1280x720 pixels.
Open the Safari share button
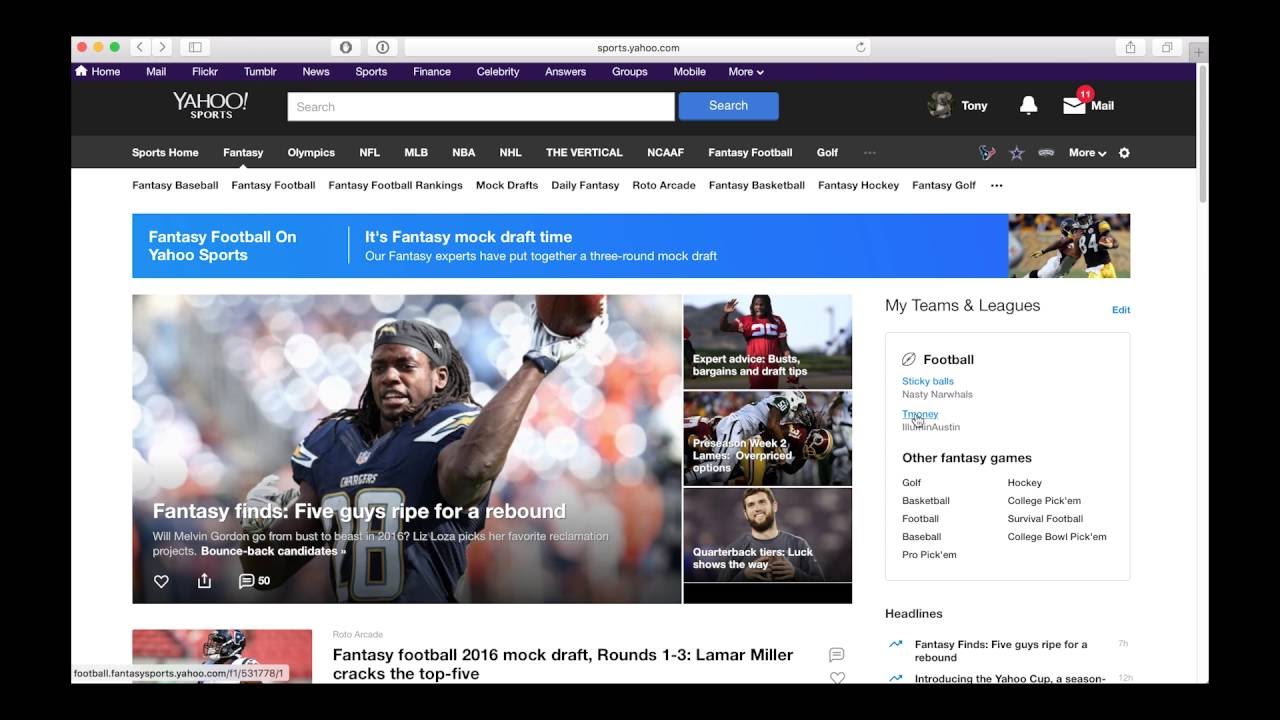[1130, 47]
